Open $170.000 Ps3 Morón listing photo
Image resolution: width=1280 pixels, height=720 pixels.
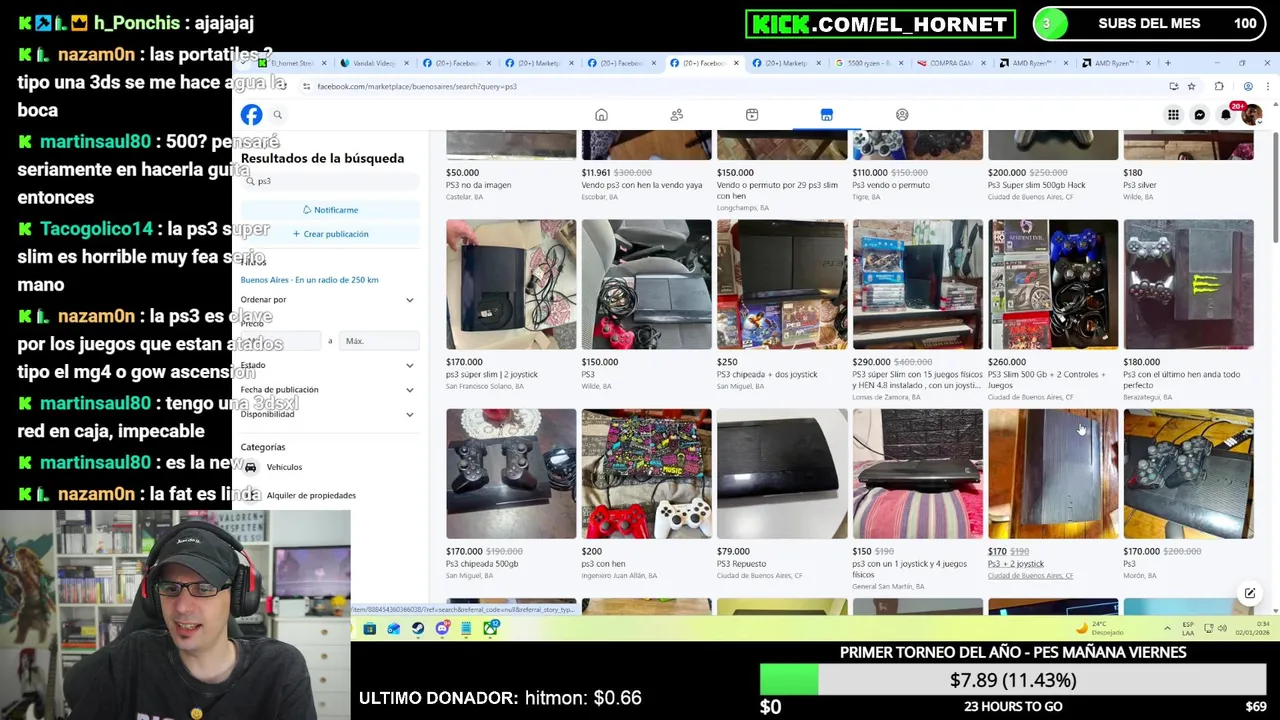(x=1188, y=473)
